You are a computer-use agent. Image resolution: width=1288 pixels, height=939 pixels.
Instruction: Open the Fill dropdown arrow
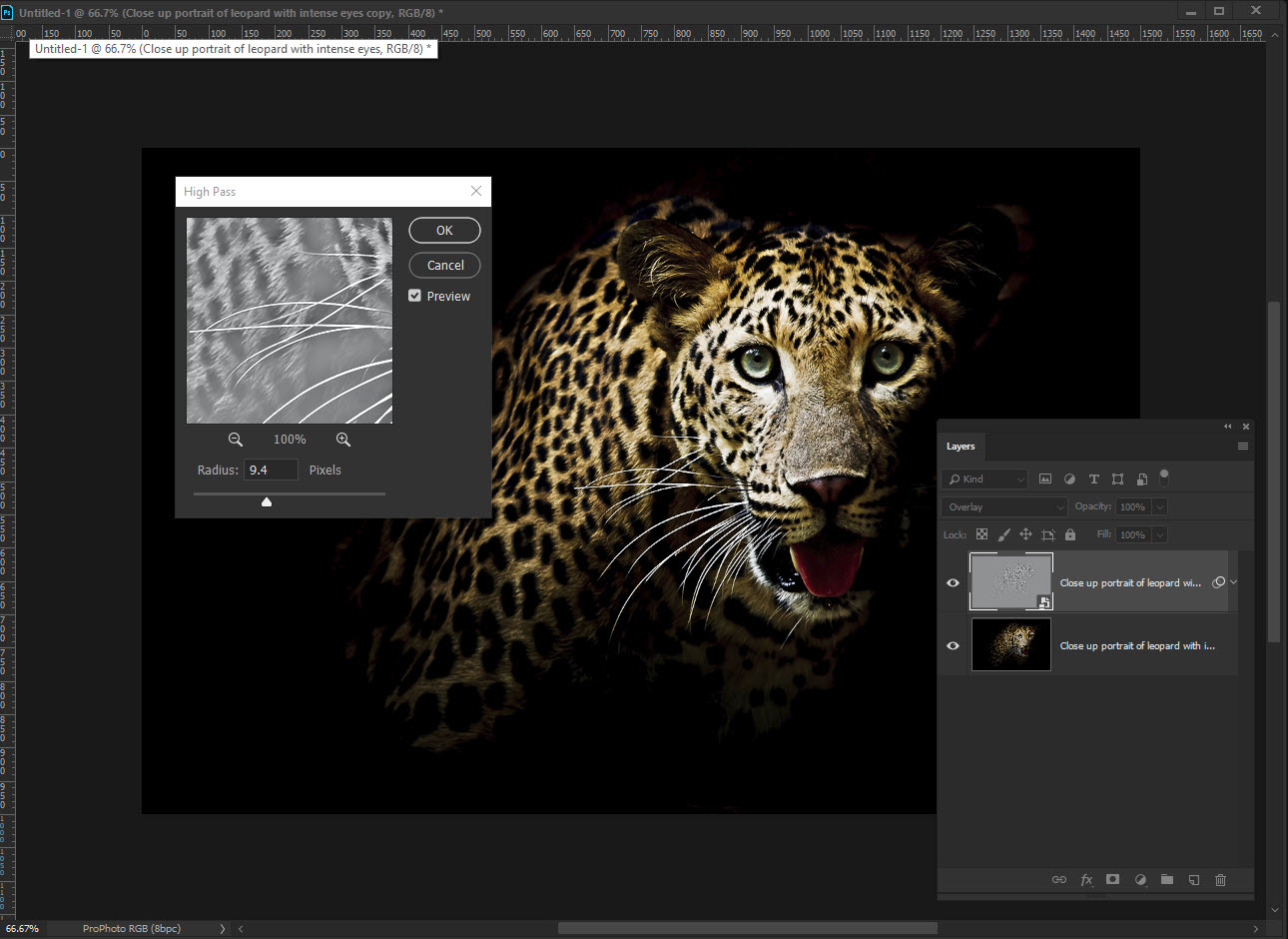click(1160, 535)
